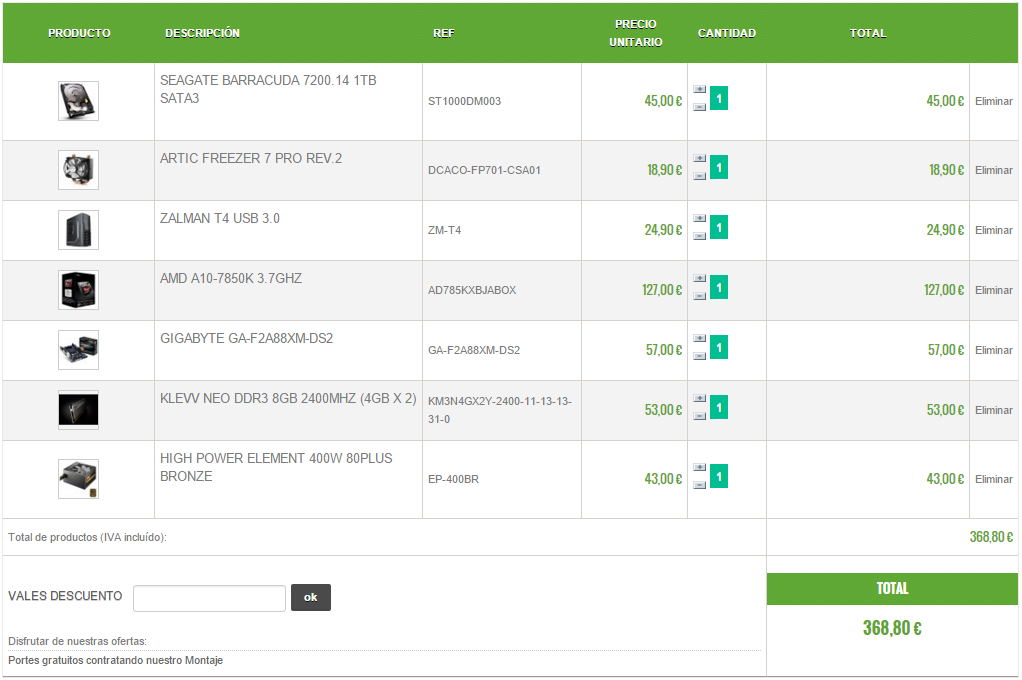The height and width of the screenshot is (680, 1022).
Task: Select reference AD785KXBJABOX text
Action: [x=472, y=290]
